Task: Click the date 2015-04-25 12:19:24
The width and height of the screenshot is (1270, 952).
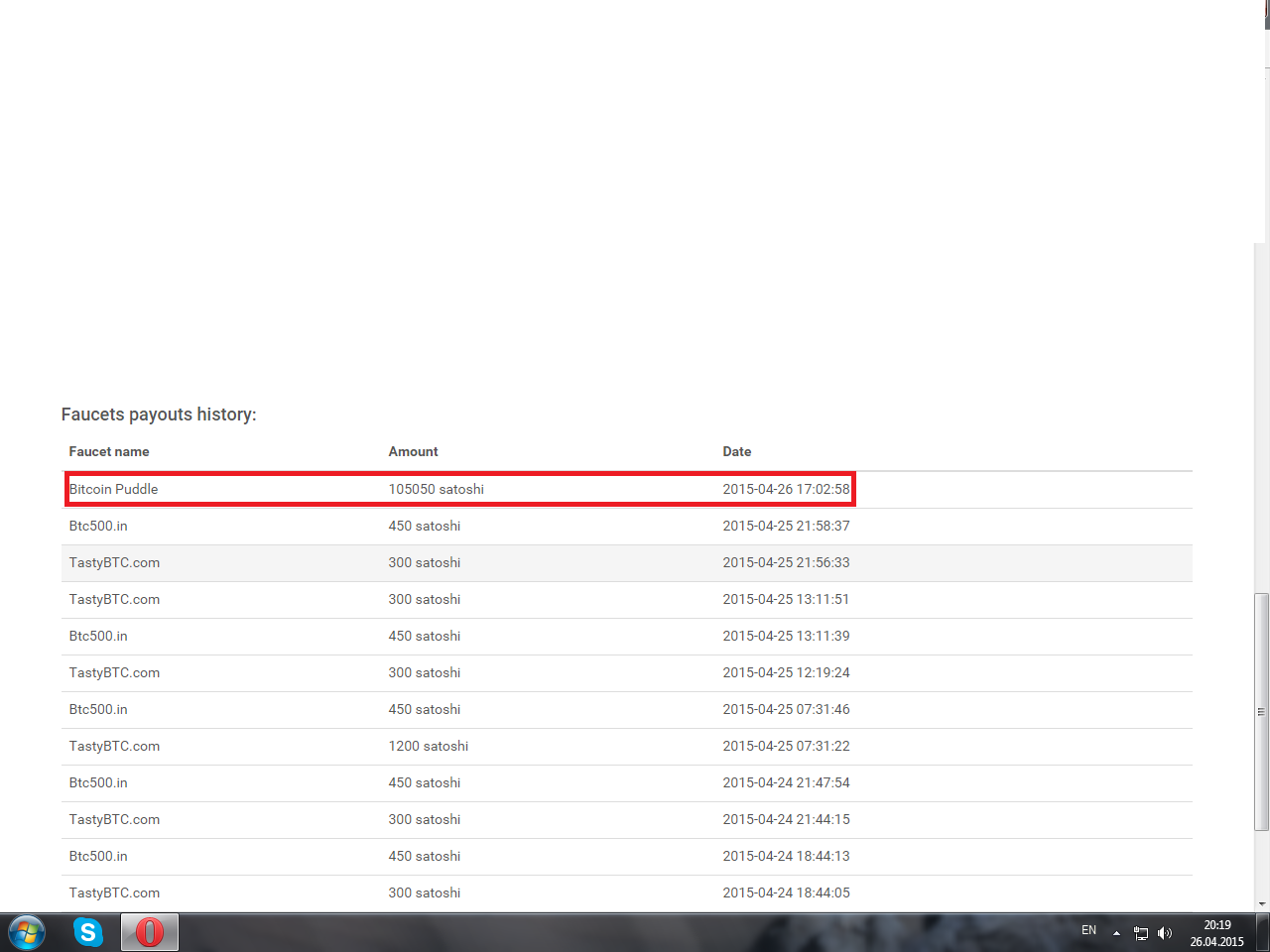Action: pyautogui.click(x=786, y=672)
